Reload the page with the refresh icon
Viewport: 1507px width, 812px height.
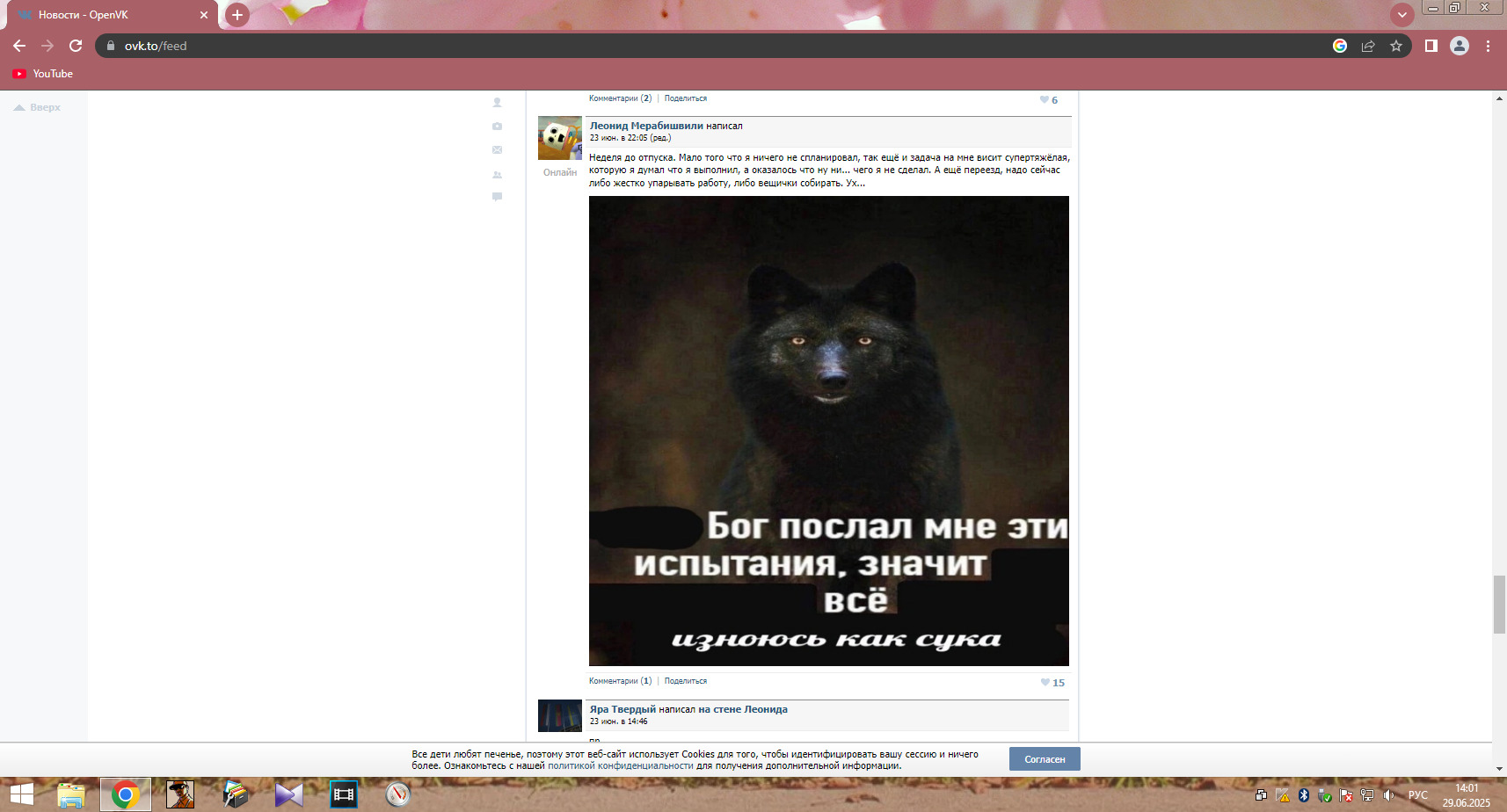click(x=76, y=46)
